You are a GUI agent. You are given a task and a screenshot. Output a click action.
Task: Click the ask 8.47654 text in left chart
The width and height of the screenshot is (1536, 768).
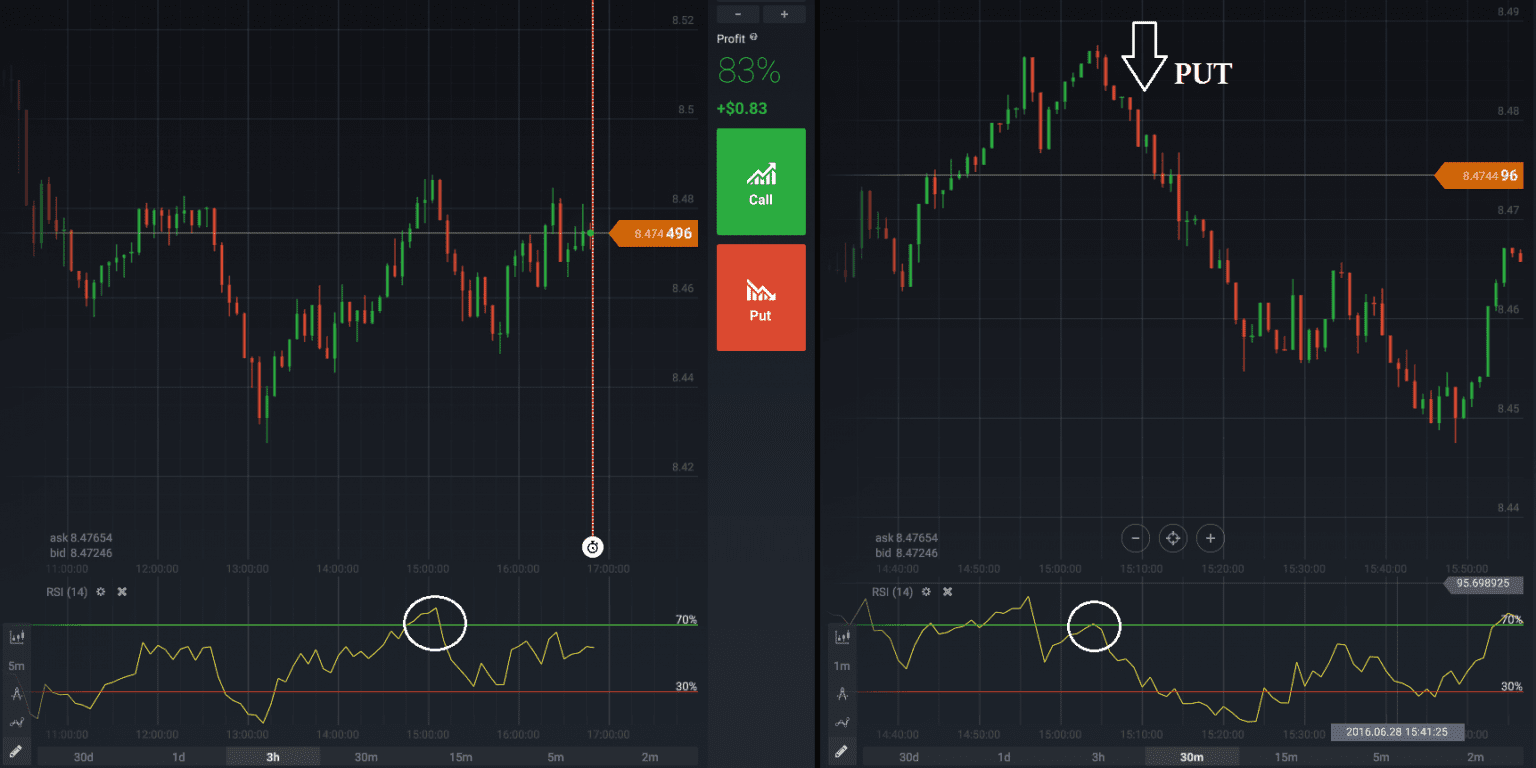point(81,538)
